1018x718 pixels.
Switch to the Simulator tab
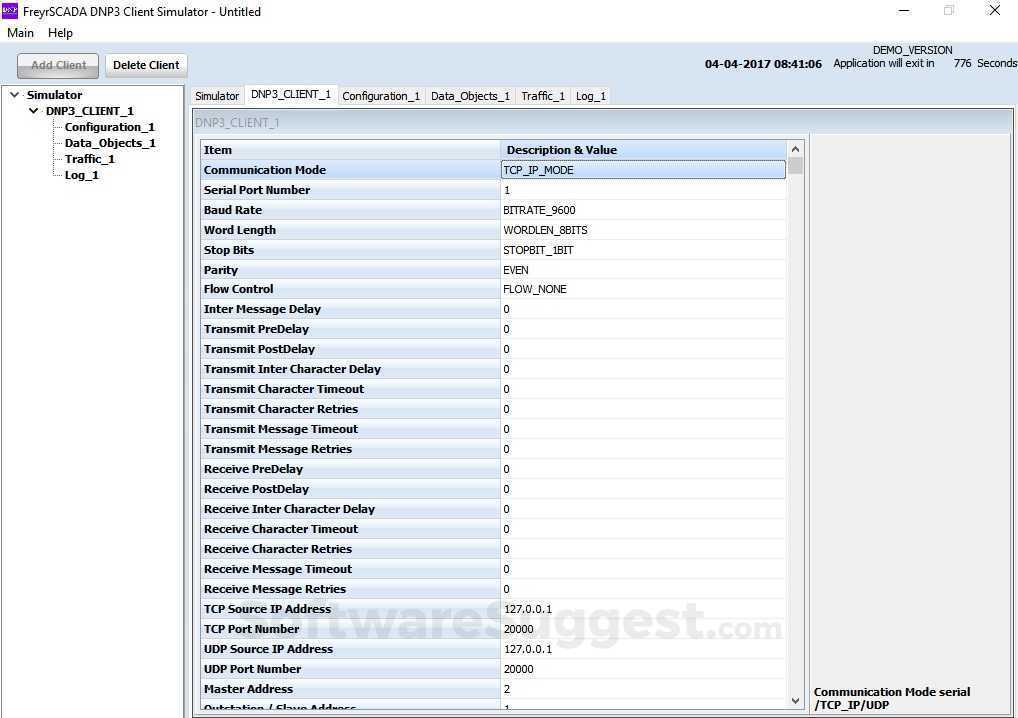[216, 95]
